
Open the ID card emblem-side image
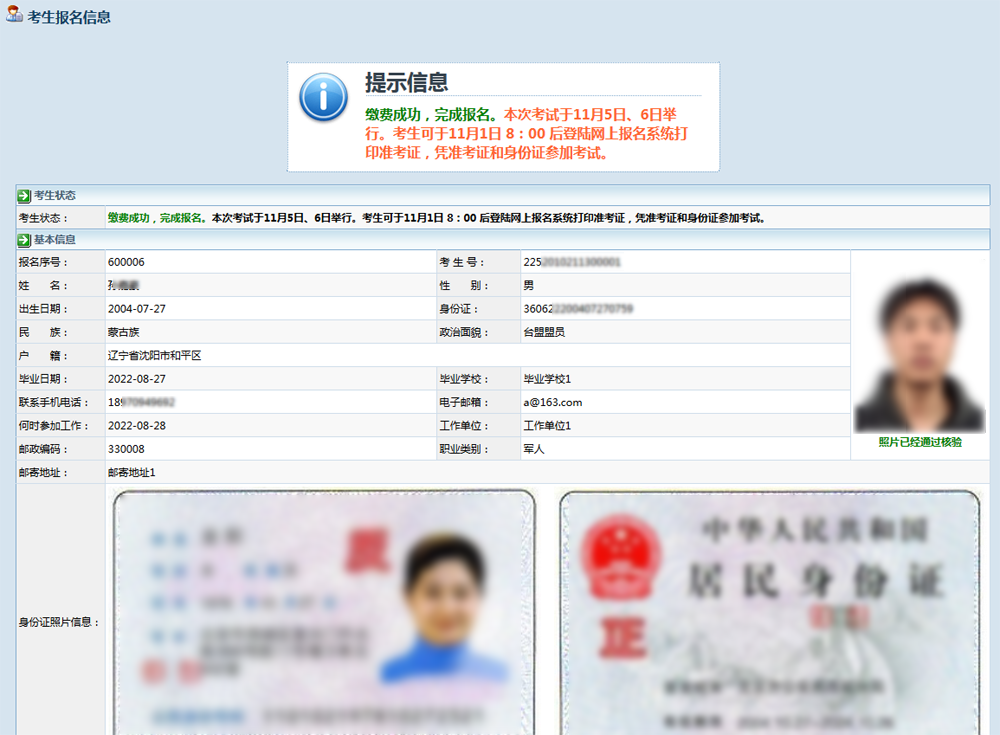[x=768, y=610]
